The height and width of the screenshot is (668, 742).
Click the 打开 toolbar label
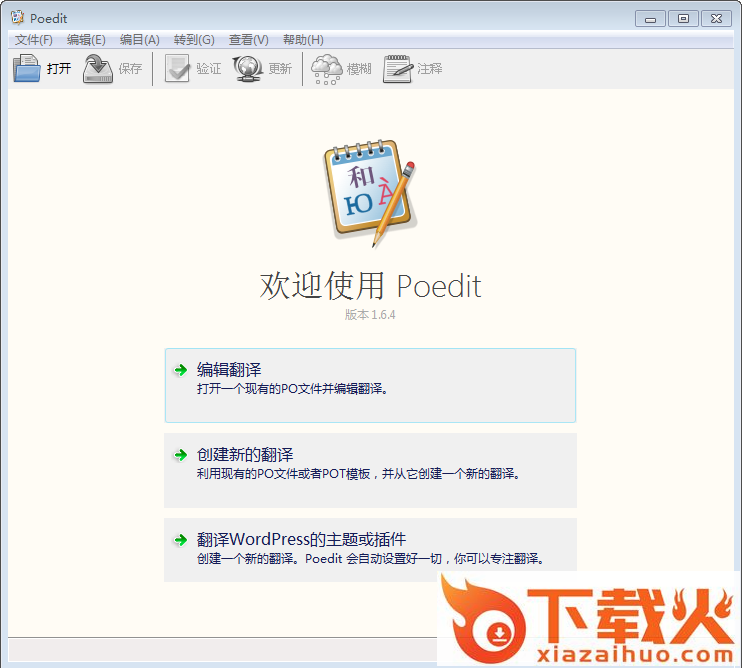59,69
